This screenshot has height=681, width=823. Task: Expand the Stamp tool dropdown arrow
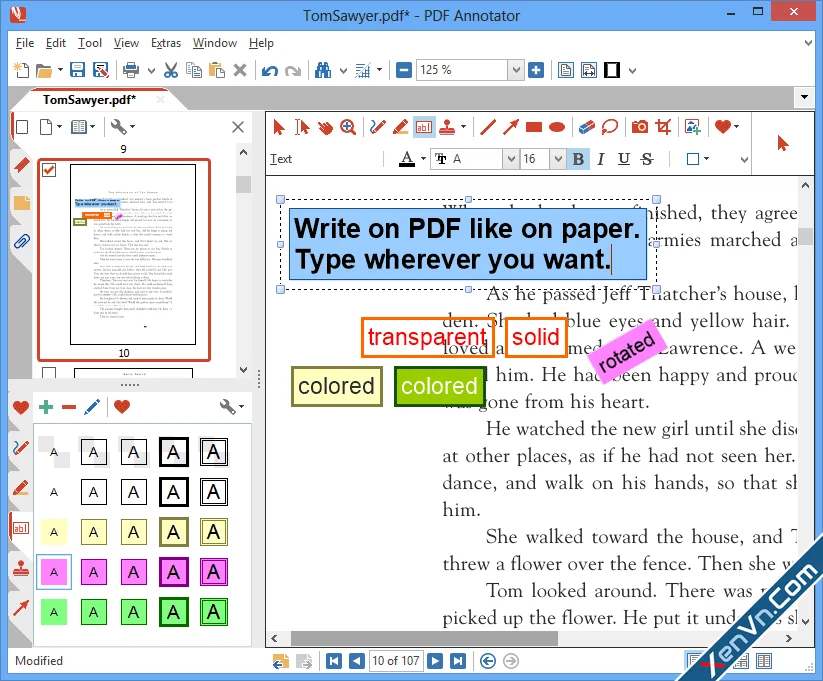click(x=463, y=127)
